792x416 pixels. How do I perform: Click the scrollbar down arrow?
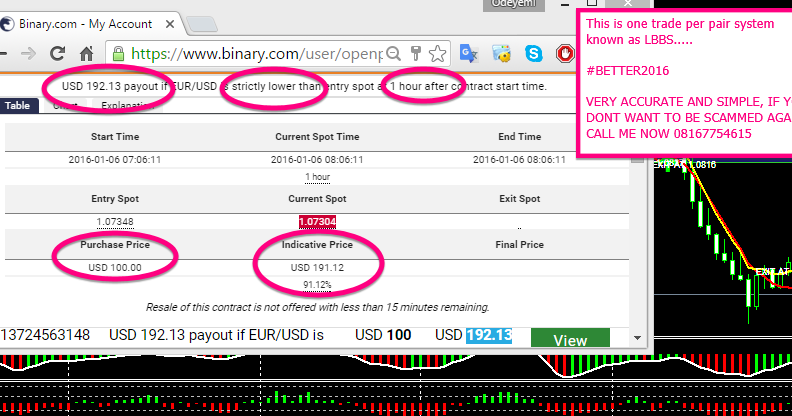pyautogui.click(x=637, y=338)
